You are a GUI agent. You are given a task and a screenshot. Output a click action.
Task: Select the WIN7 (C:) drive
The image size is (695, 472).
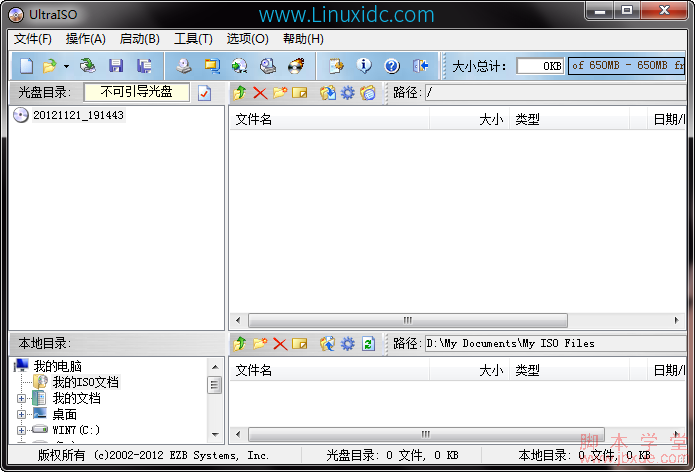point(76,430)
